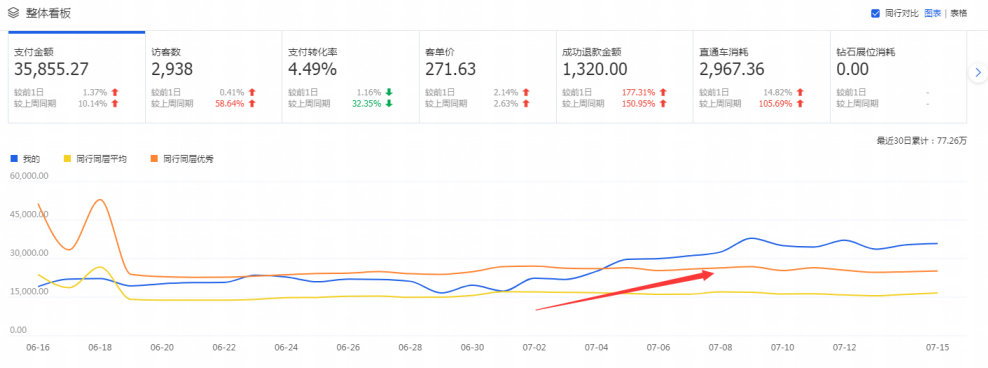Click the 60,000.00 y-axis label
The width and height of the screenshot is (988, 368).
[x=29, y=176]
